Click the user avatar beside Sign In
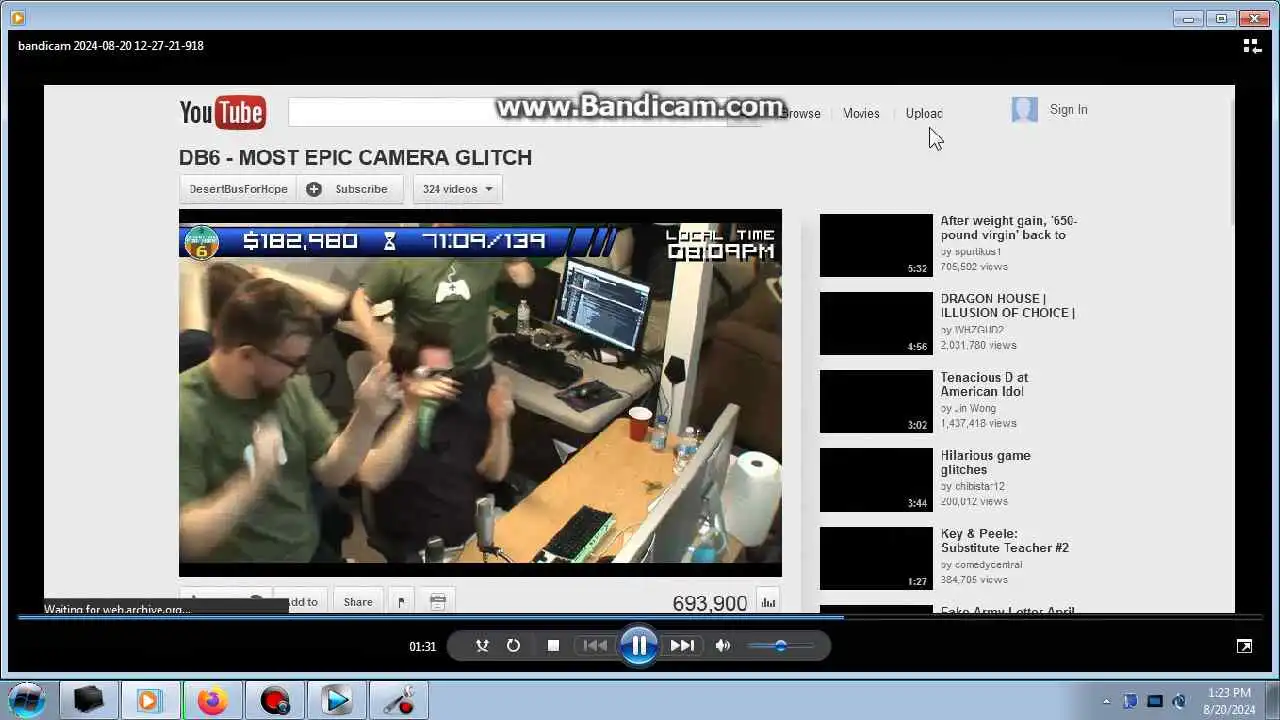1280x720 pixels. (x=1025, y=110)
